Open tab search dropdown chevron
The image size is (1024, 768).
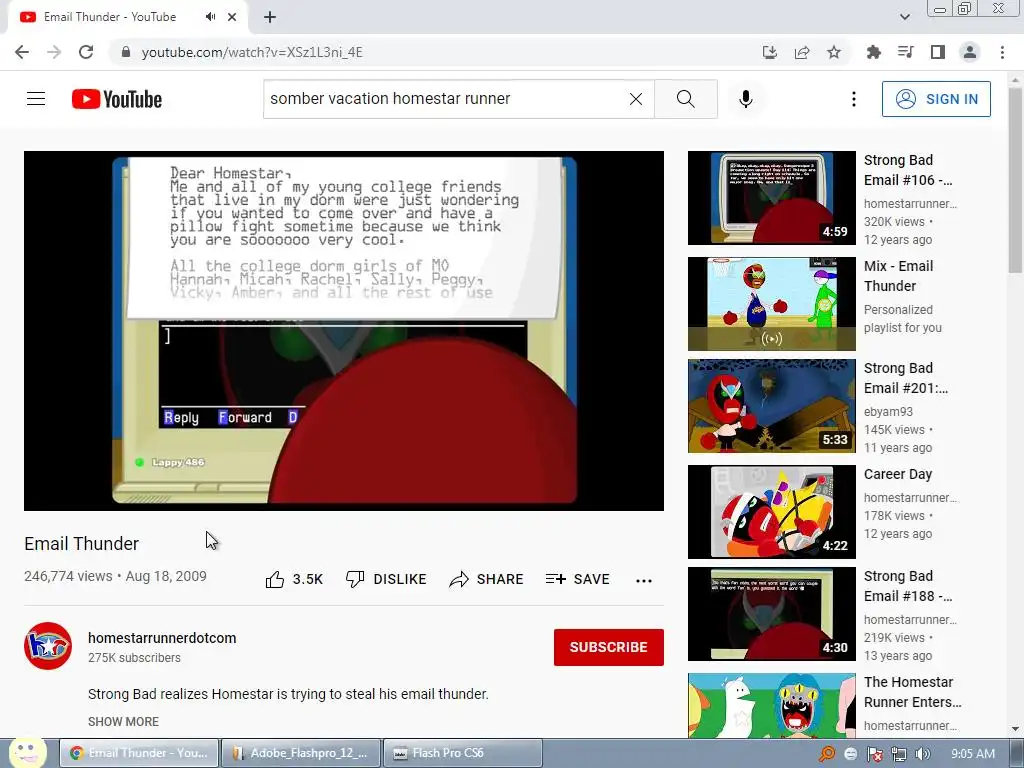point(904,17)
